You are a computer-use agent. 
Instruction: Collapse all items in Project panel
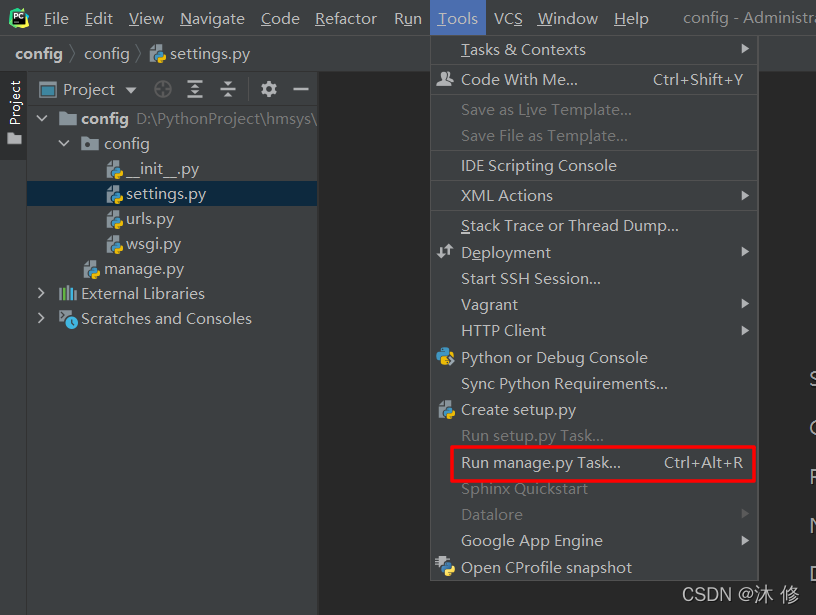(x=228, y=89)
